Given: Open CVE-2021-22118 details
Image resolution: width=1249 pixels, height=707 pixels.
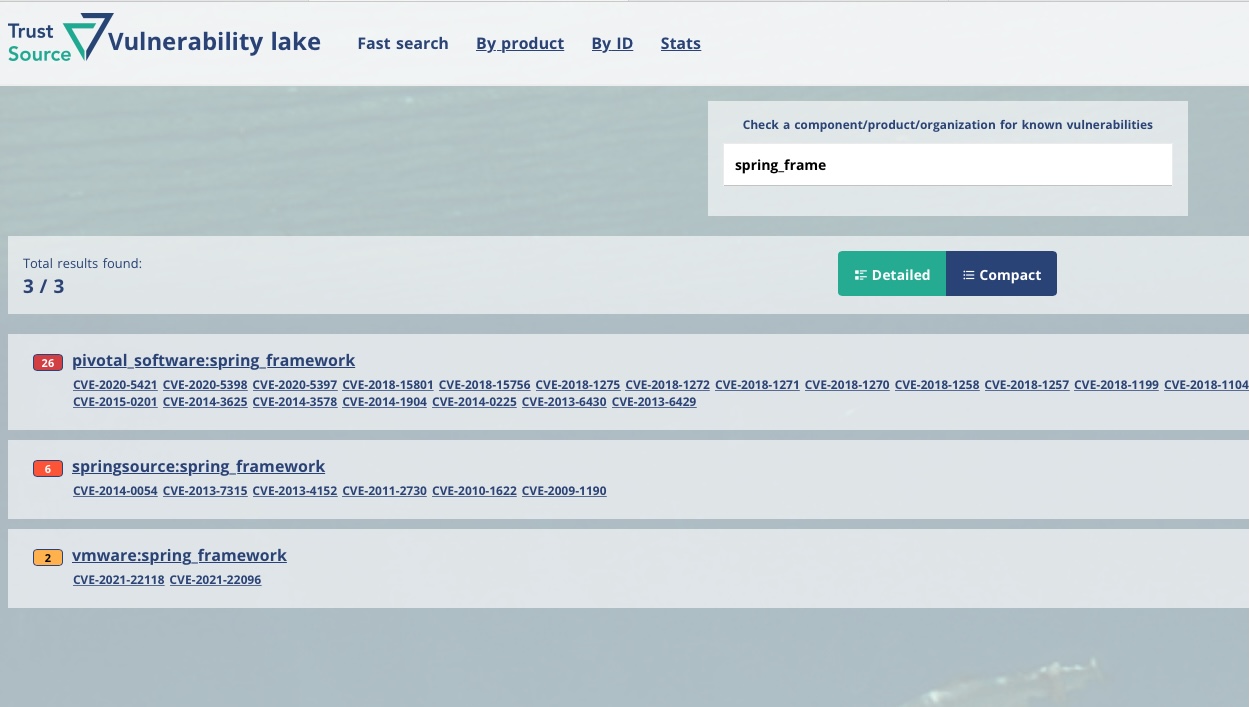Looking at the screenshot, I should (x=119, y=580).
